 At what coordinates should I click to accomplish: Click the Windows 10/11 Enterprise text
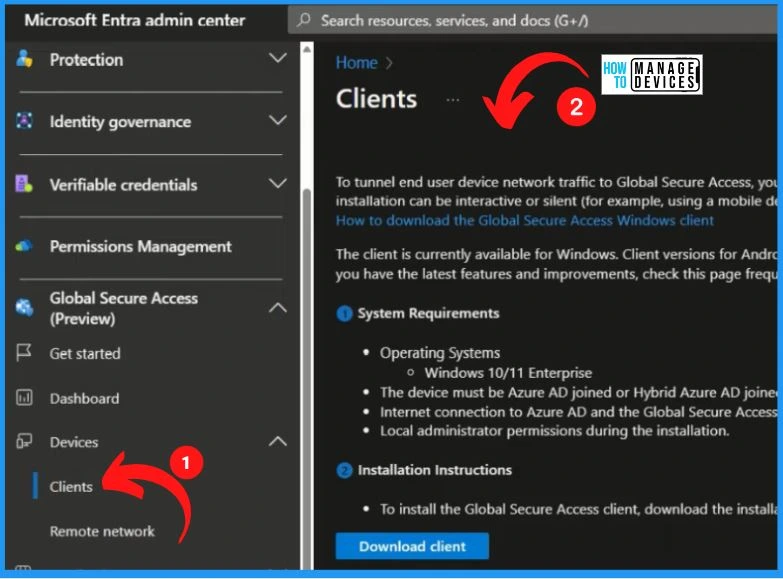pos(508,373)
